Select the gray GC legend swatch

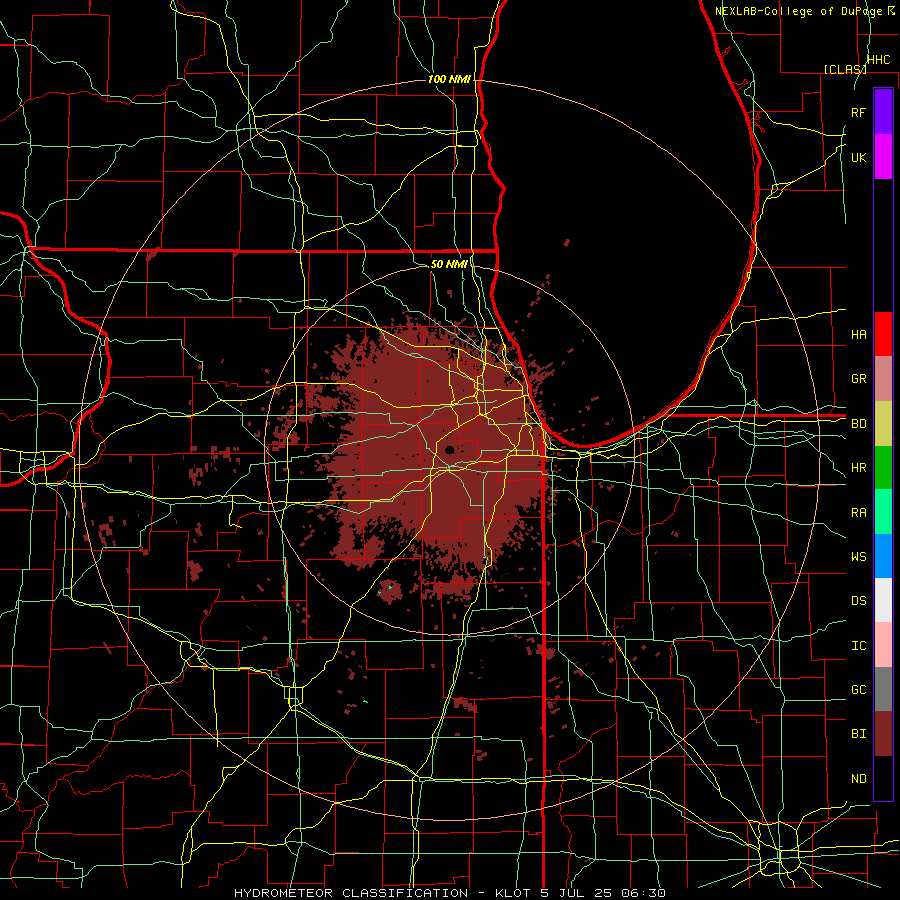point(883,689)
